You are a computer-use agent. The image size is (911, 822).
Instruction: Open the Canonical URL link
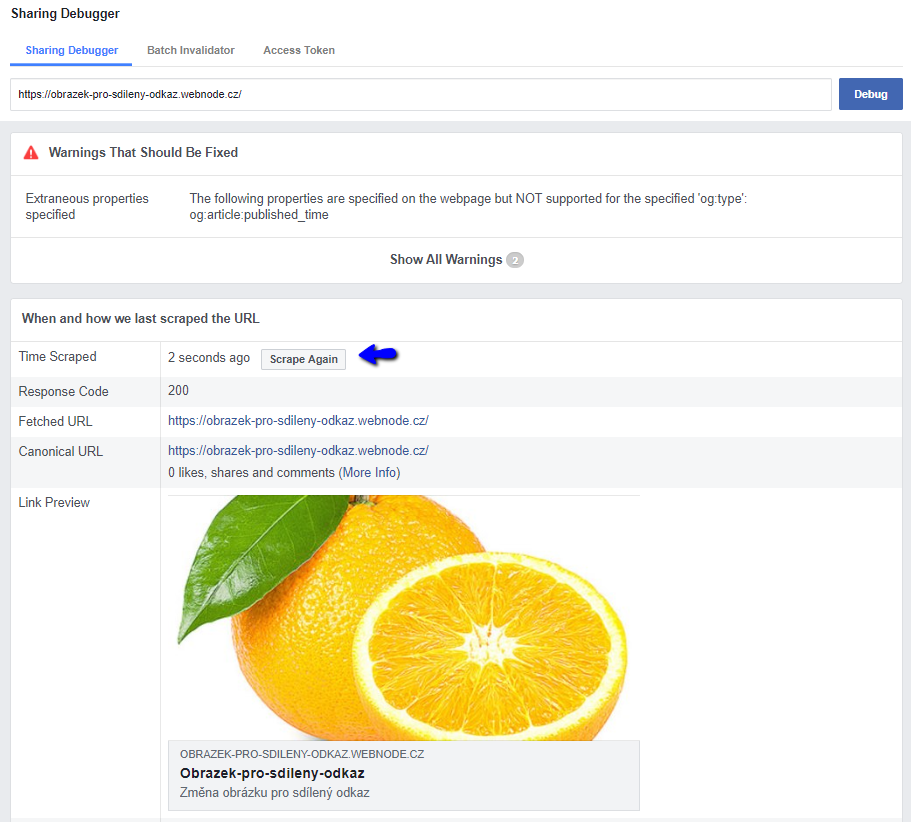point(298,451)
